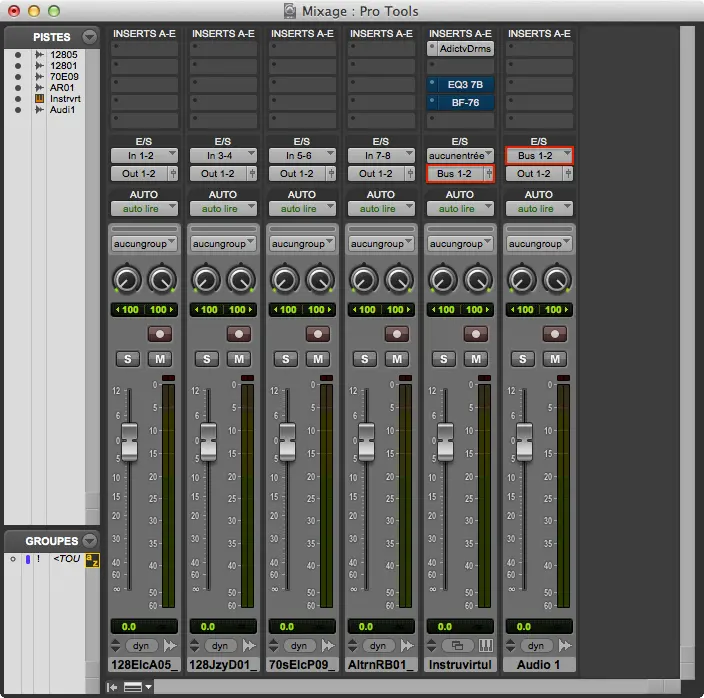Open the GROUPES list popup menu

tap(90, 540)
